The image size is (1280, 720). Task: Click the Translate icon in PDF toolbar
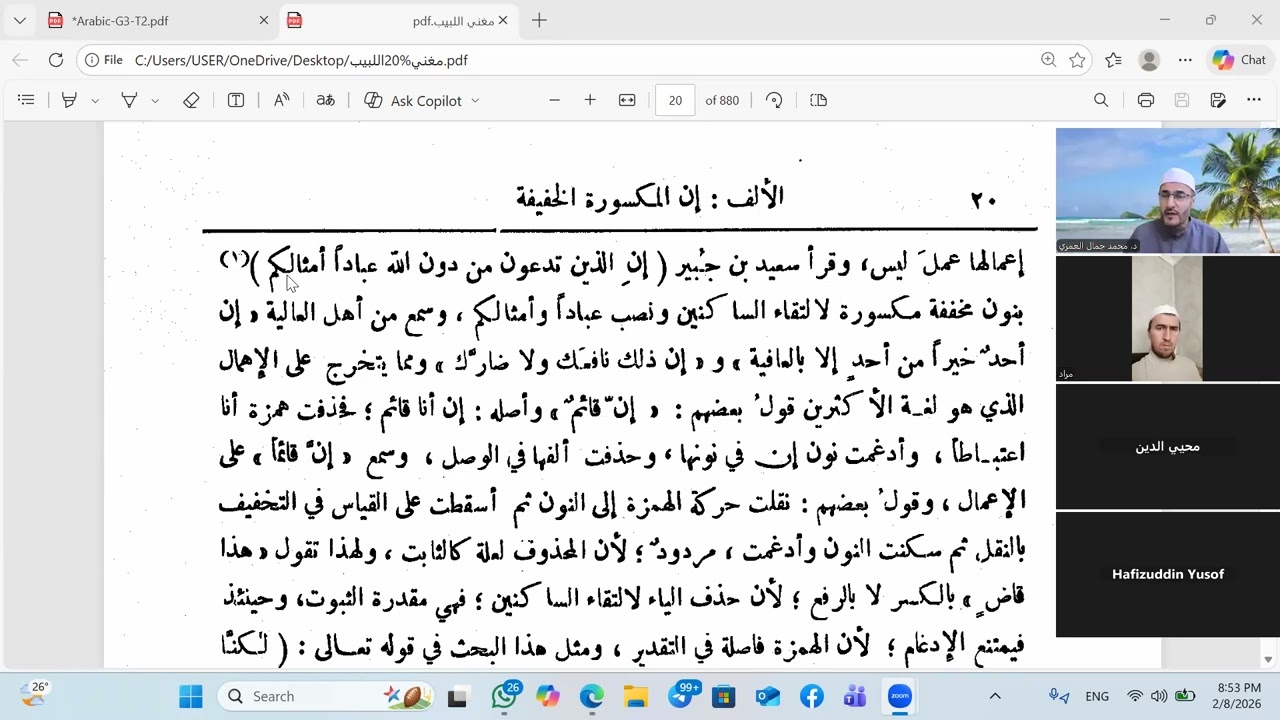pos(325,100)
